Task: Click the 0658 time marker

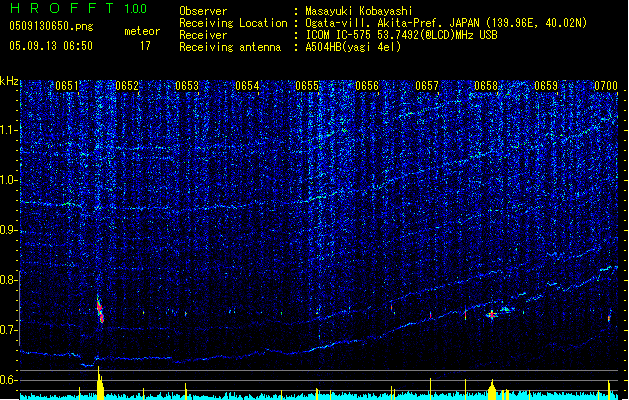Action: pyautogui.click(x=486, y=86)
